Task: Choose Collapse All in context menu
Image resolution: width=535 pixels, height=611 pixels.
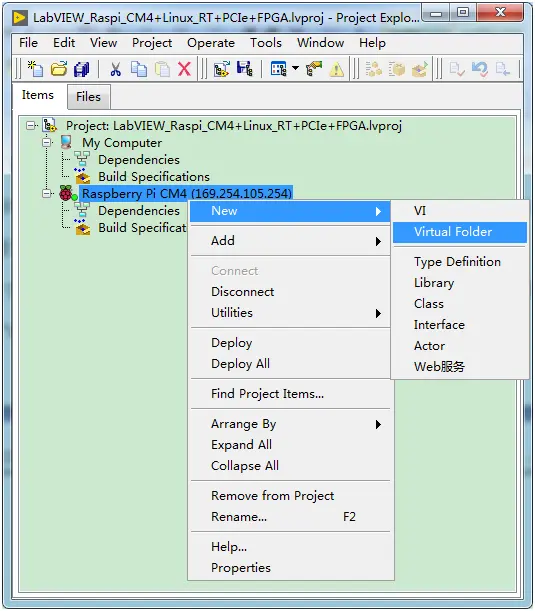Action: tap(291, 466)
